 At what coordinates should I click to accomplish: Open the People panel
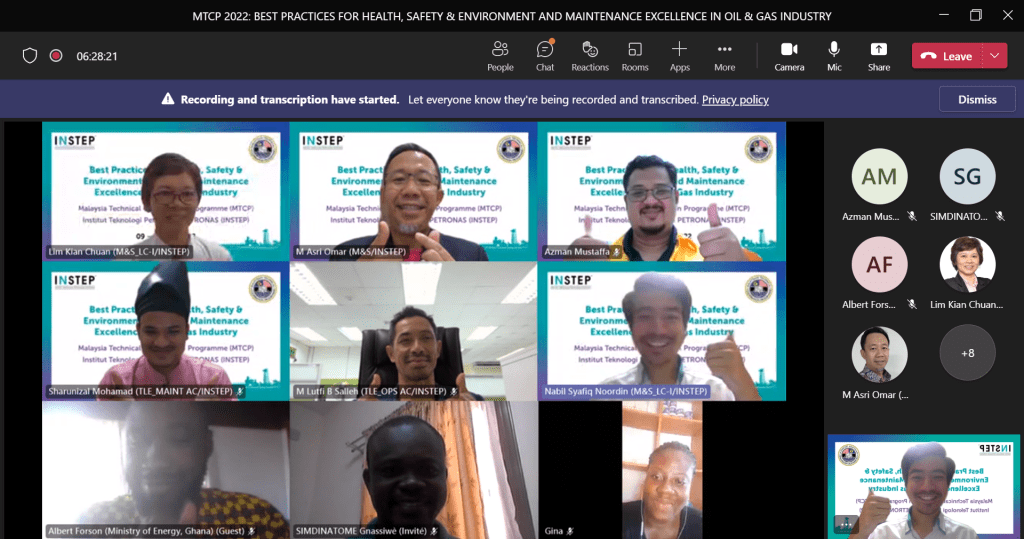[500, 56]
